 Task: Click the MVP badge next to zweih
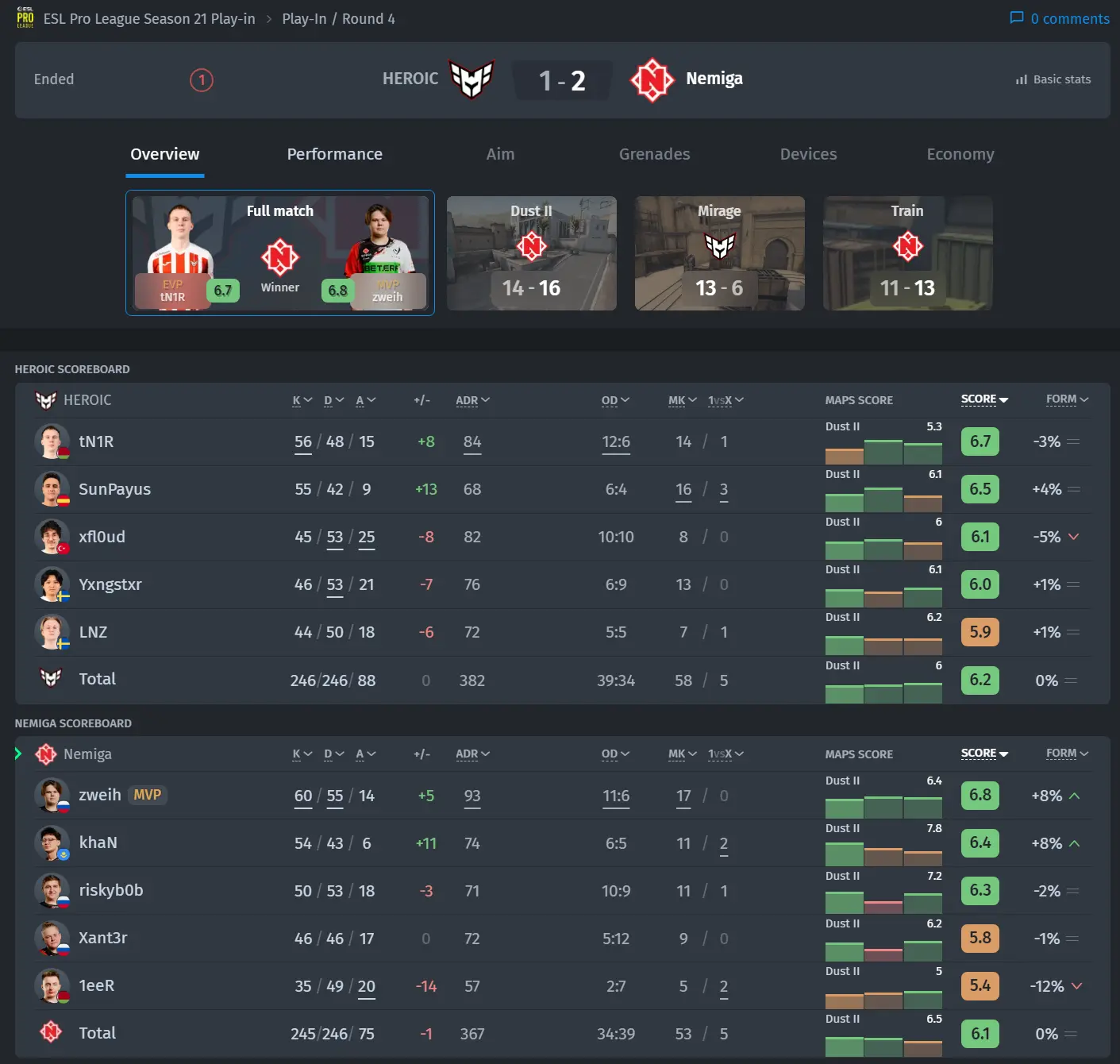click(x=148, y=795)
